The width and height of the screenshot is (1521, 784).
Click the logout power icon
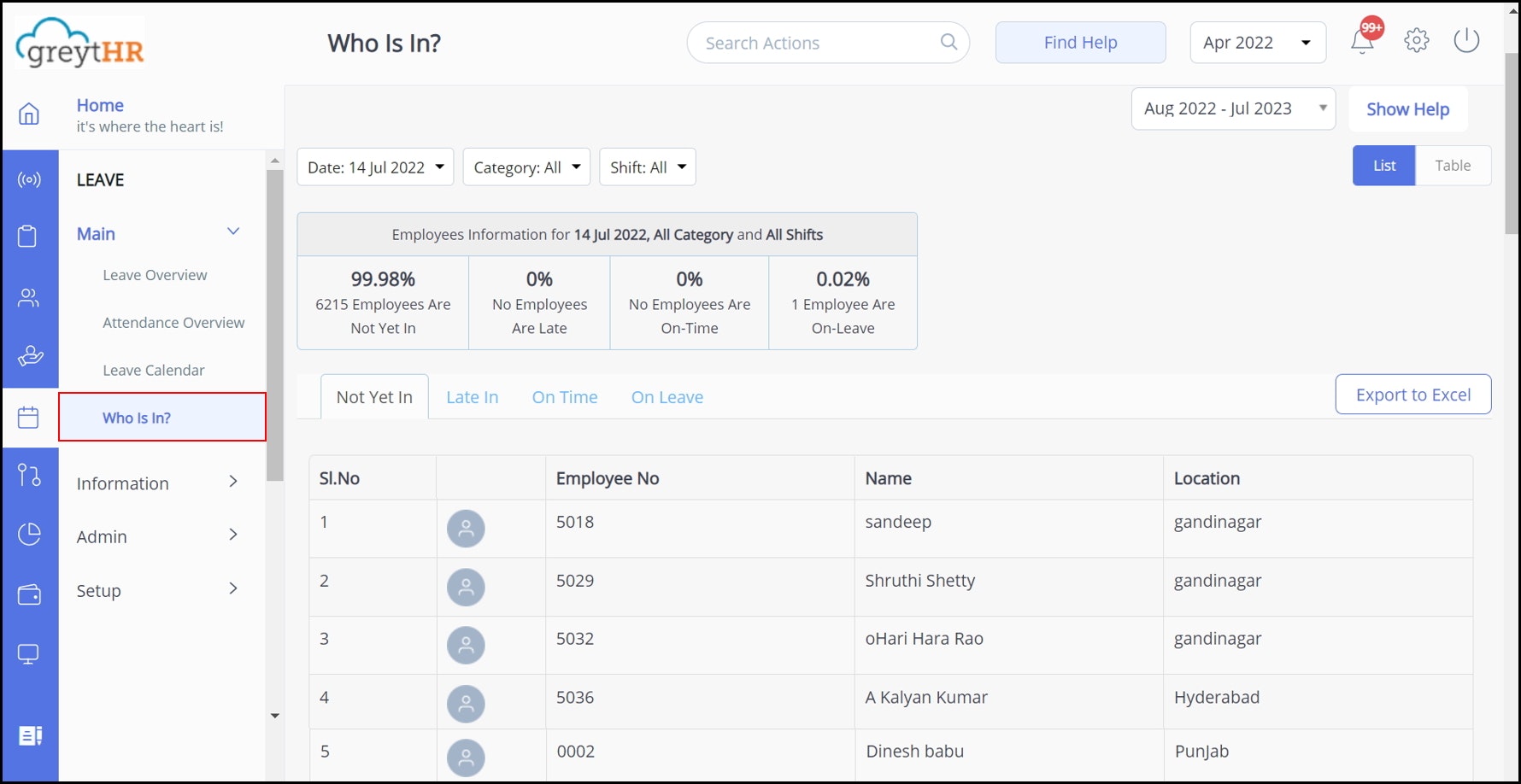[1466, 39]
